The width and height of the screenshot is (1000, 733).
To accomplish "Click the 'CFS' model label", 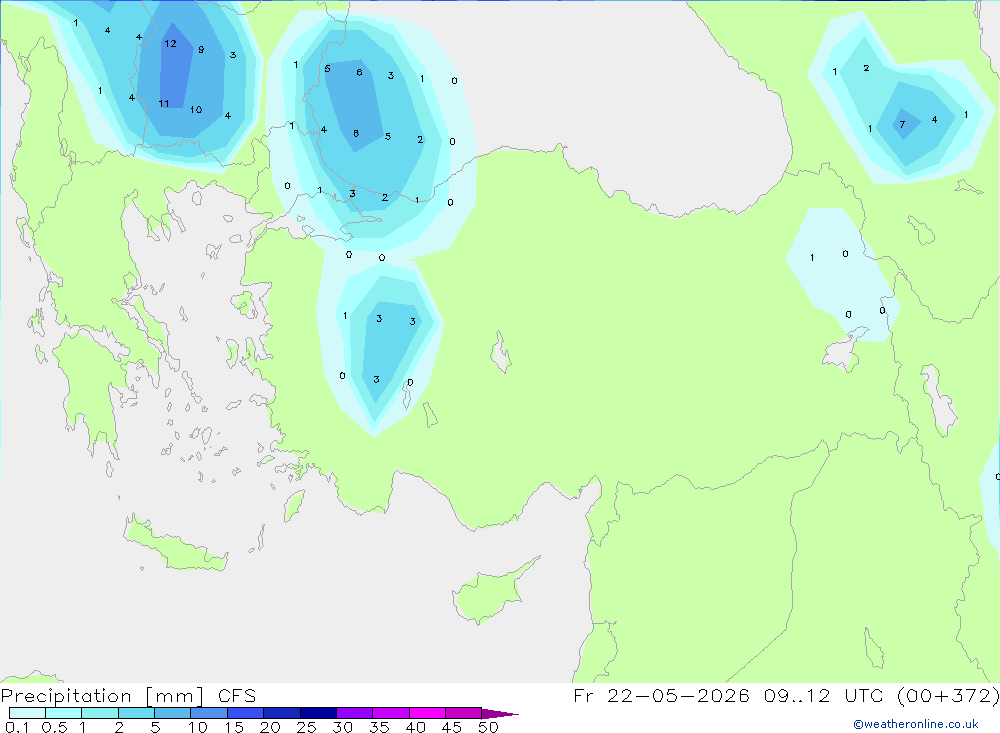I will pos(237,695).
